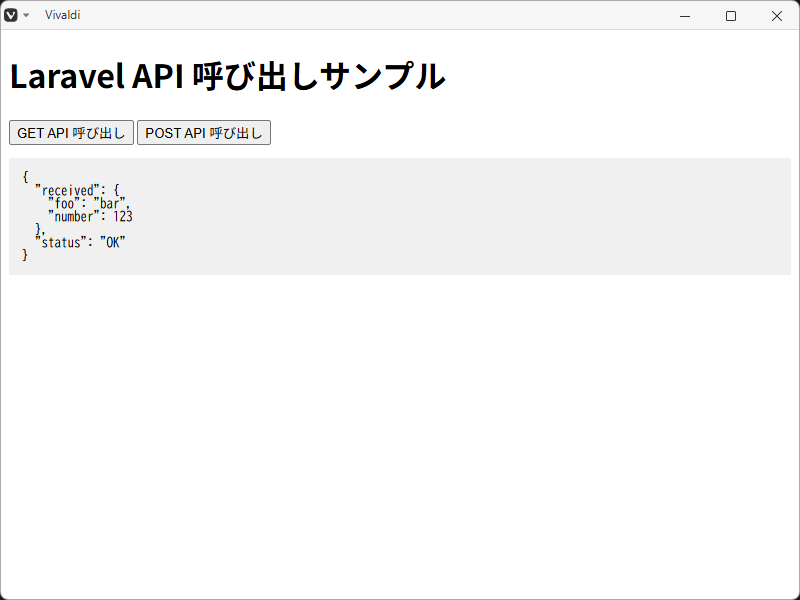The width and height of the screenshot is (800, 600).
Task: Select the "OK" status value
Action: 112,242
